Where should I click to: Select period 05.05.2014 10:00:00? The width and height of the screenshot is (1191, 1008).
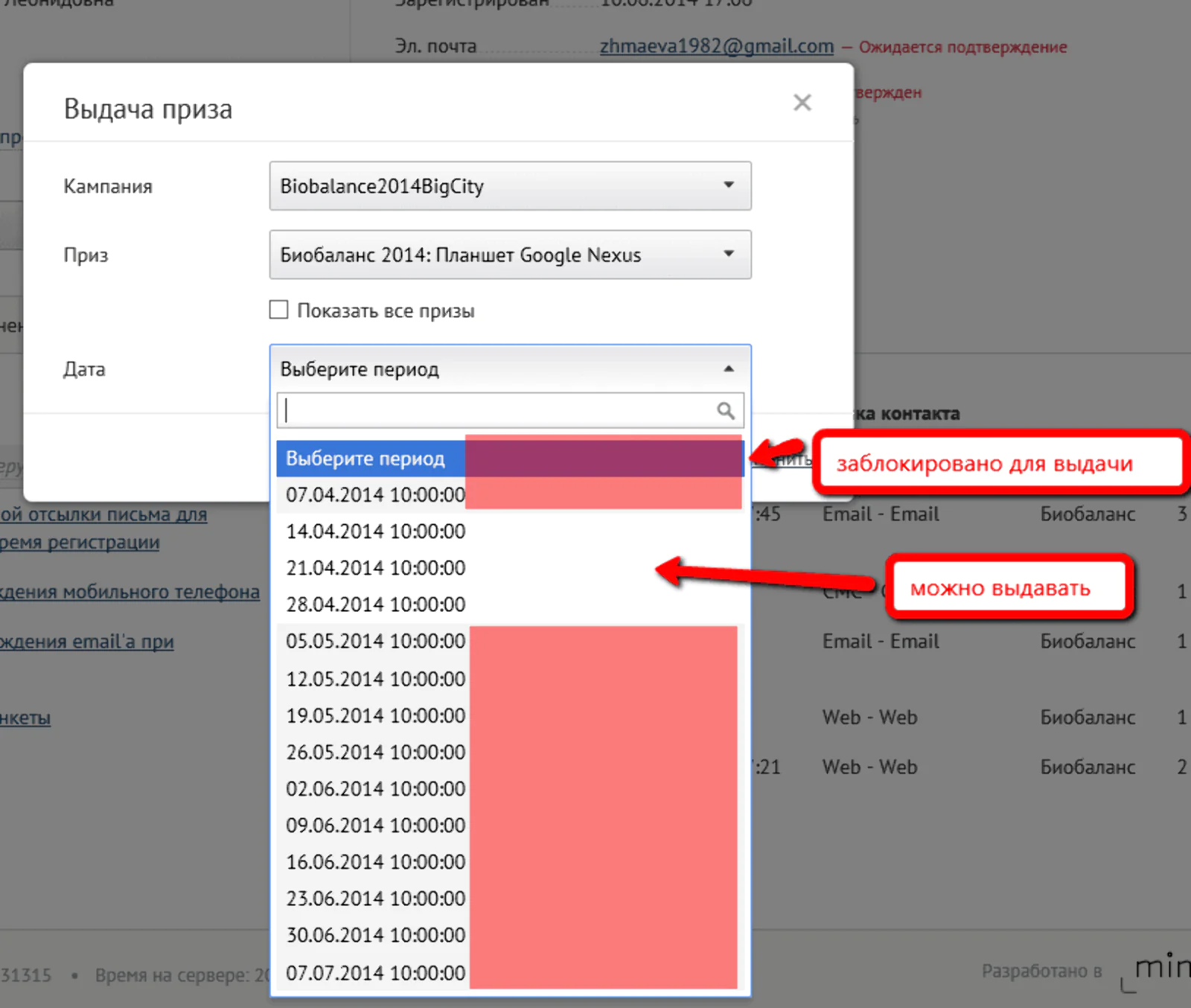click(x=510, y=641)
